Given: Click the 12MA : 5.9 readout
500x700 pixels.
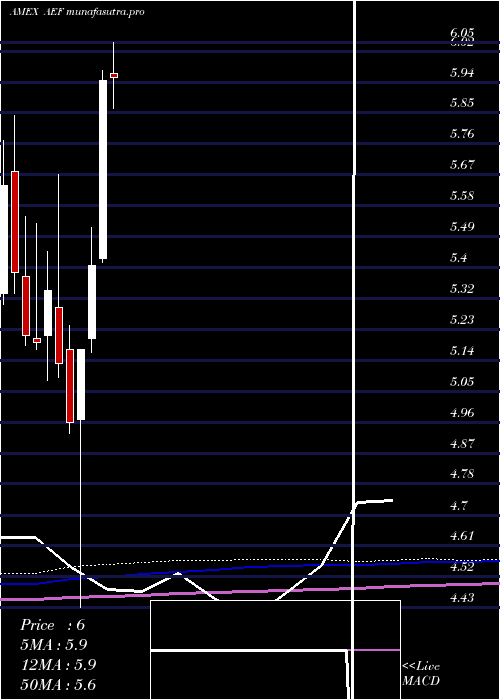Looking at the screenshot, I should (59, 665).
